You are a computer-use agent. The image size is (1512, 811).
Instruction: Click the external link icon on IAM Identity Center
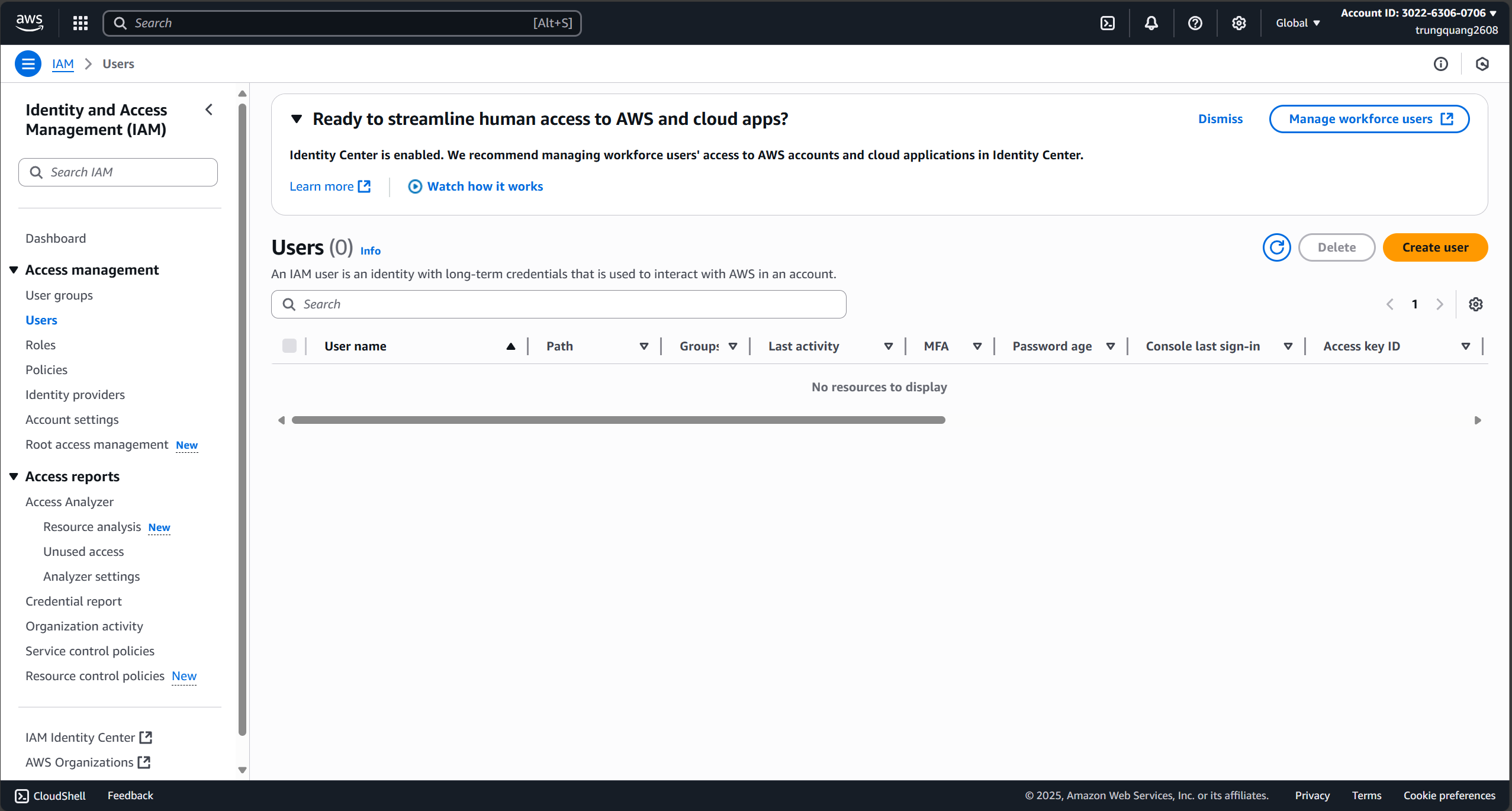(x=146, y=738)
